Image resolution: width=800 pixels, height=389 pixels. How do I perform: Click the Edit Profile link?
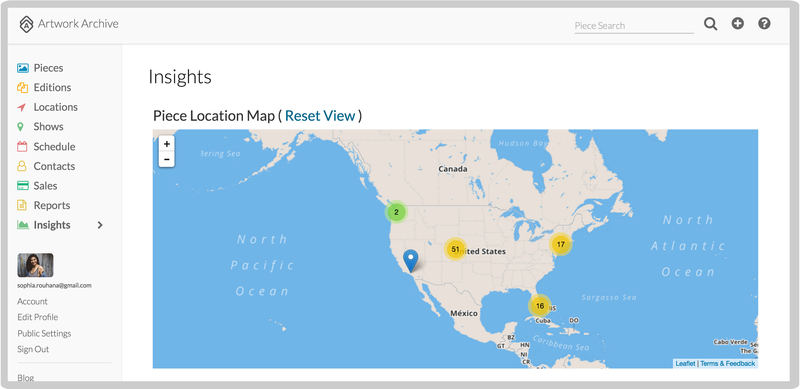(38, 317)
